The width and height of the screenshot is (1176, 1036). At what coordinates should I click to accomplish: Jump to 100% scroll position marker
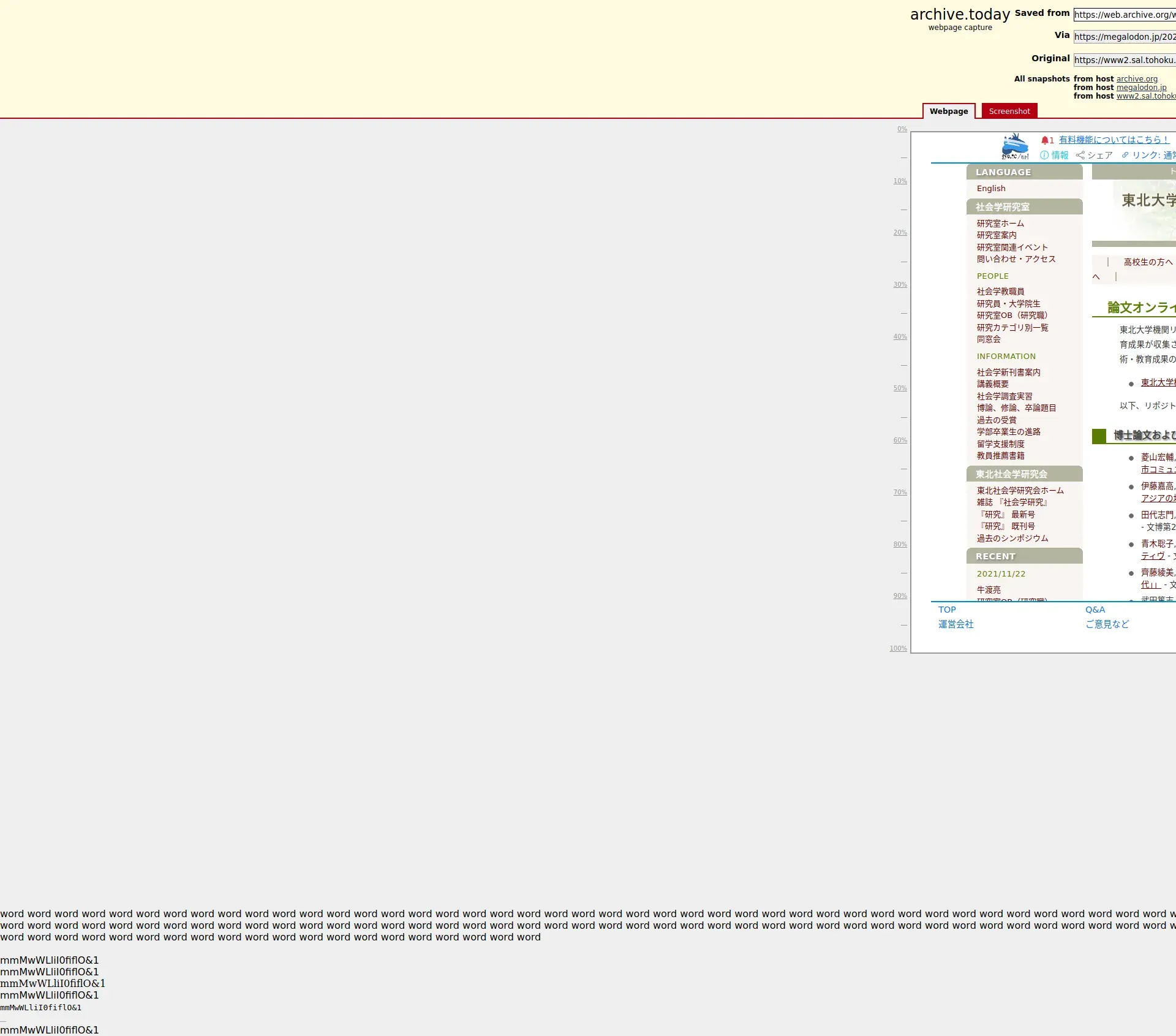click(x=898, y=649)
